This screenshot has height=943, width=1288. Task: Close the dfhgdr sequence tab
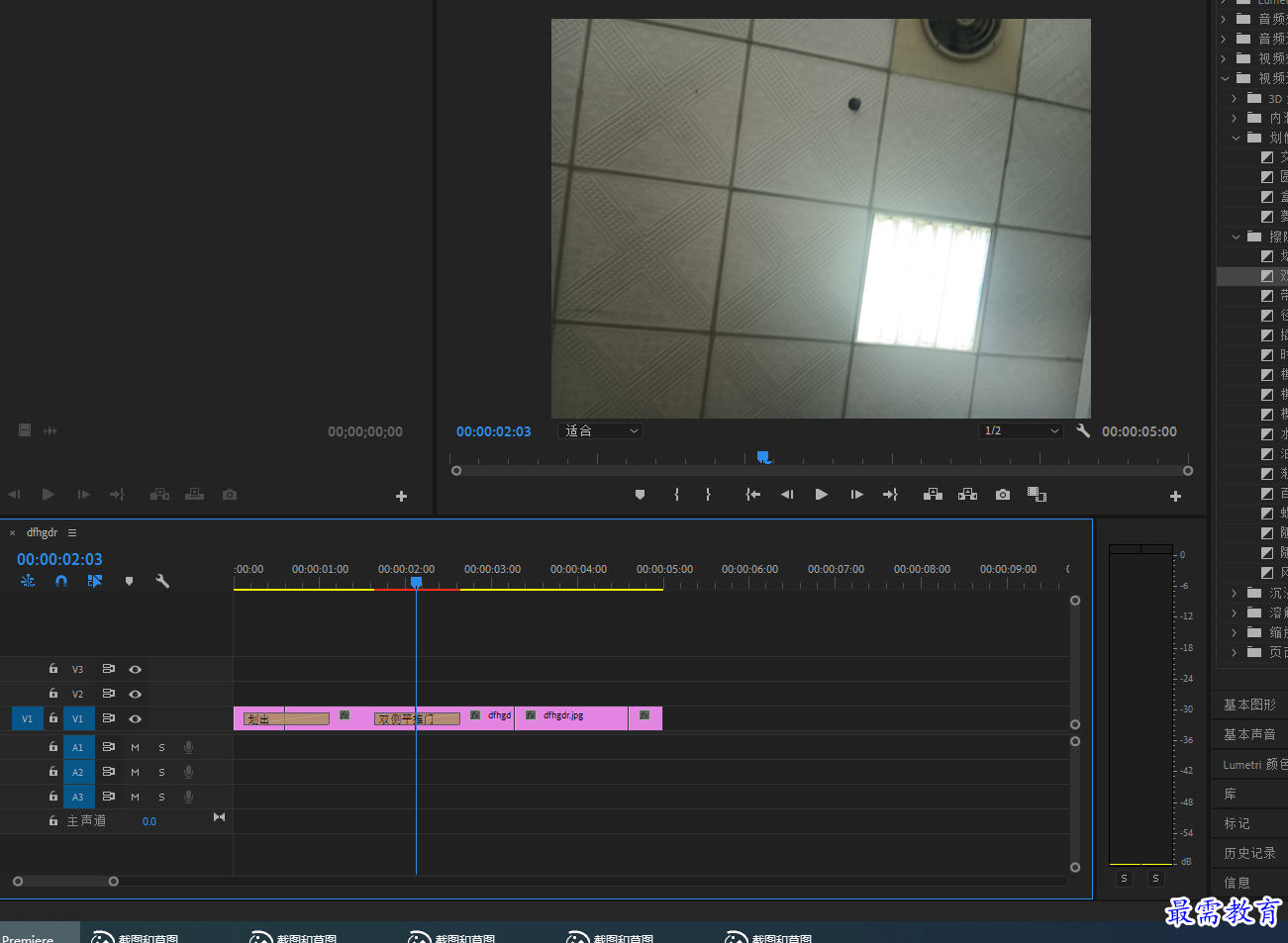[x=13, y=533]
